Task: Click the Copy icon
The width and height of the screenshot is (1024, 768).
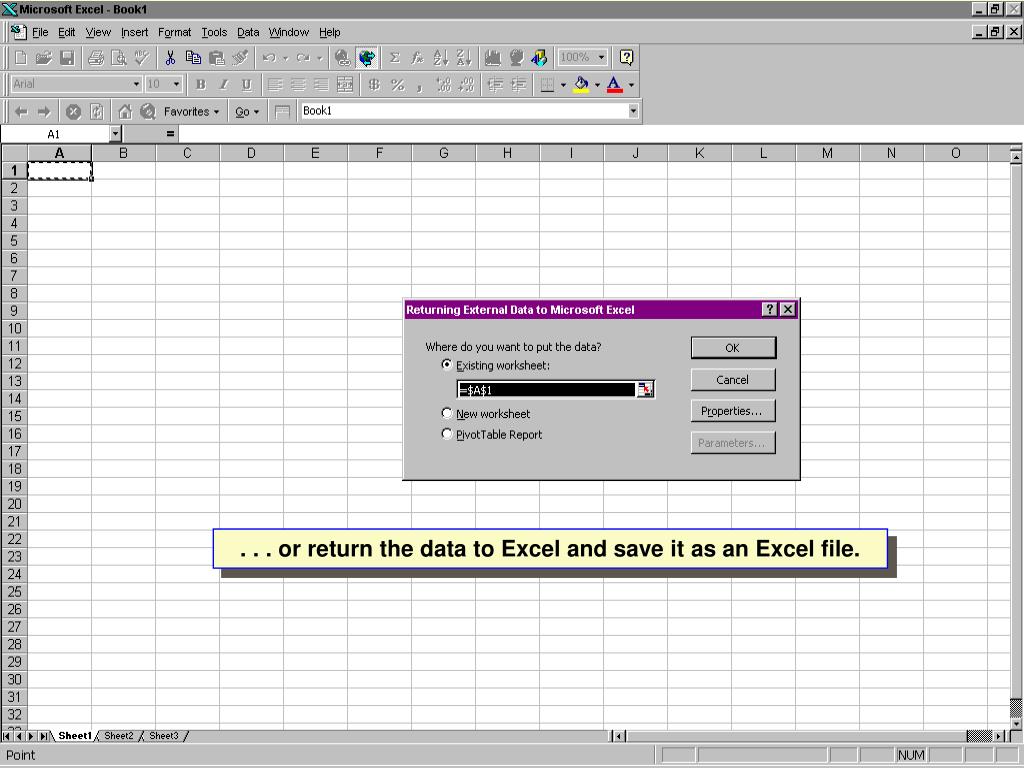Action: (193, 57)
